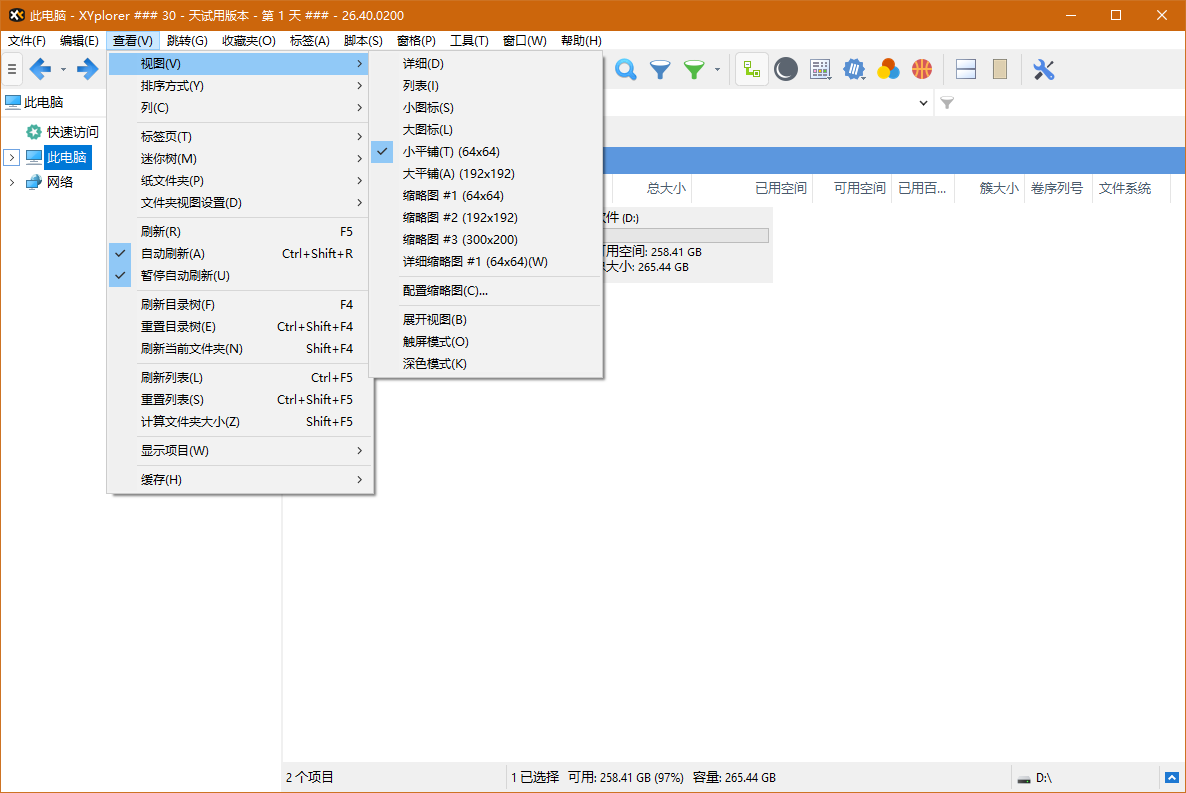Toggle the directory tree icon in toolbar
This screenshot has height=793, width=1186.
(752, 70)
